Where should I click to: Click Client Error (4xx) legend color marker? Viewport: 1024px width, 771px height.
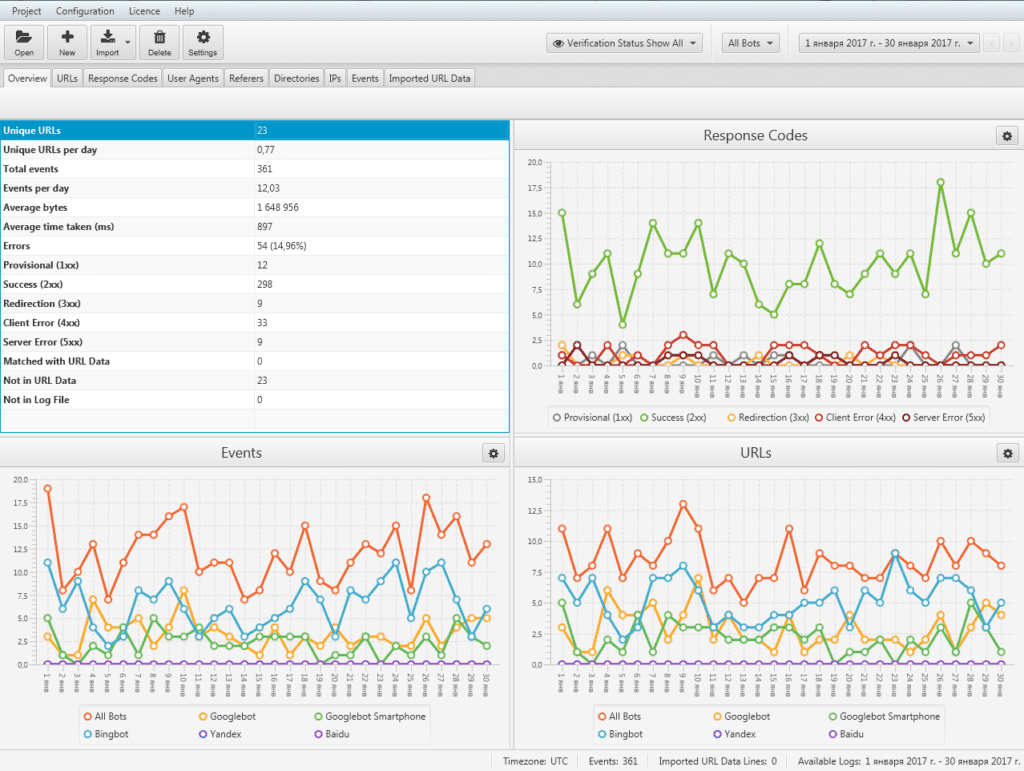click(819, 418)
